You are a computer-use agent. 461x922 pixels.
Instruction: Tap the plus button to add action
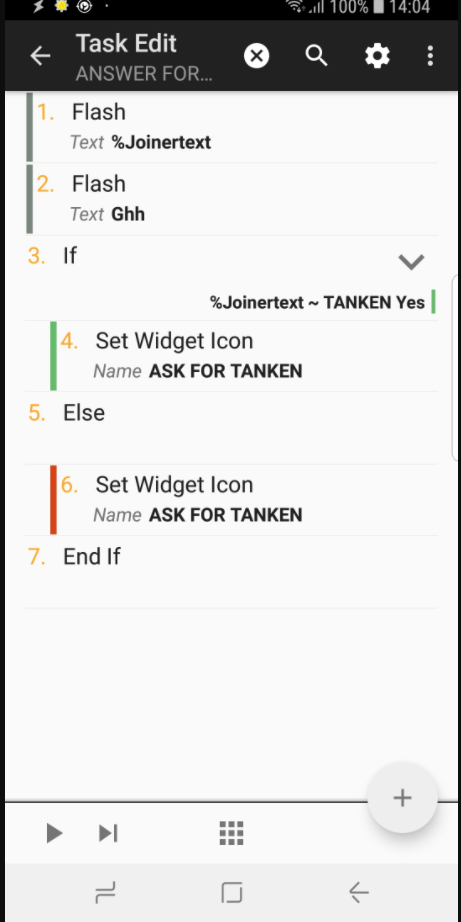pyautogui.click(x=402, y=798)
